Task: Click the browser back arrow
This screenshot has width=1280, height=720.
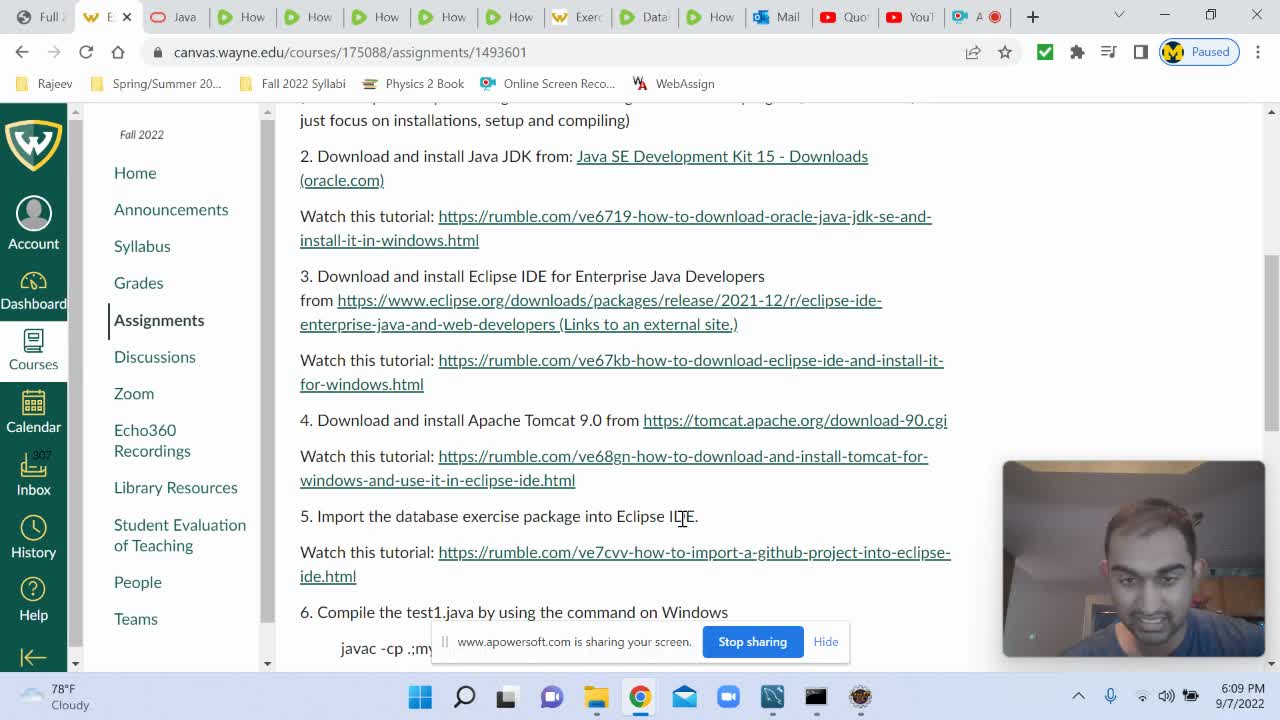Action: (22, 52)
